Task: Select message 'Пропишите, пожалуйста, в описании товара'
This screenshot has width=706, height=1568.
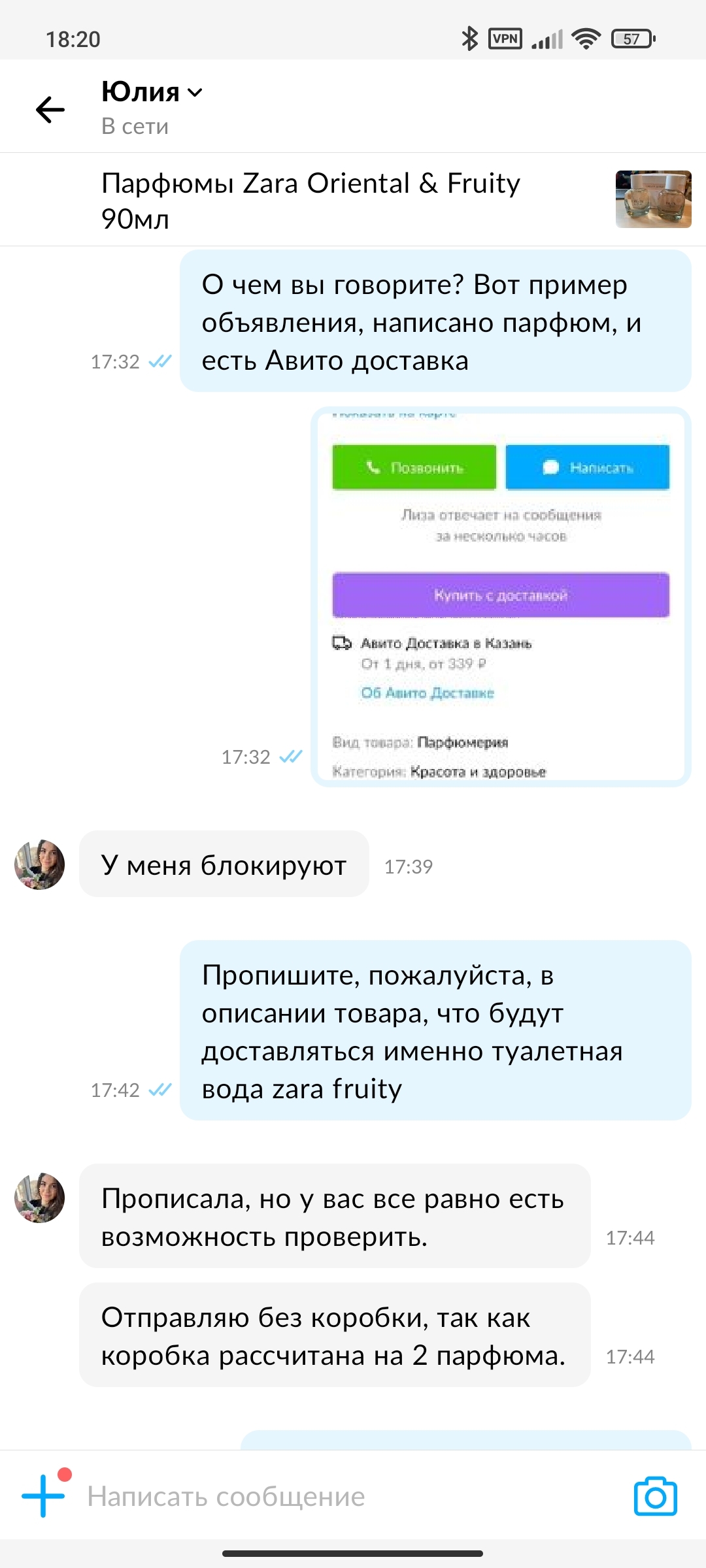Action: tap(435, 1031)
